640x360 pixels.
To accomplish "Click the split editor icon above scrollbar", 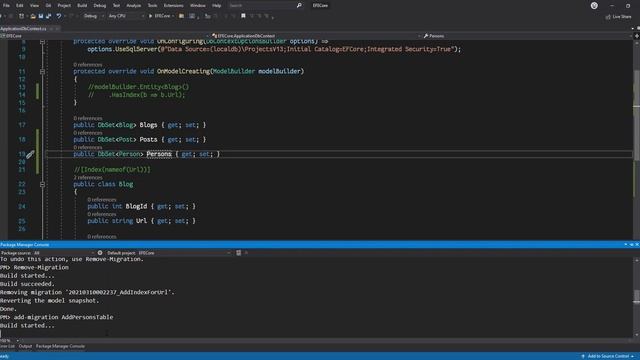I will pyautogui.click(x=636, y=36).
